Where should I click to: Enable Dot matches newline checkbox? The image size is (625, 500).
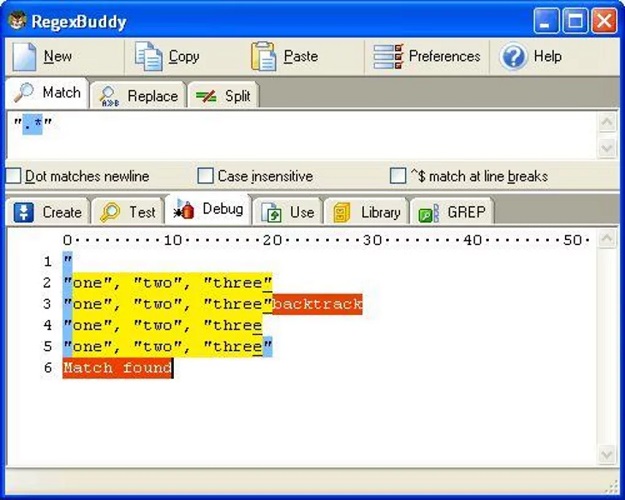click(13, 176)
